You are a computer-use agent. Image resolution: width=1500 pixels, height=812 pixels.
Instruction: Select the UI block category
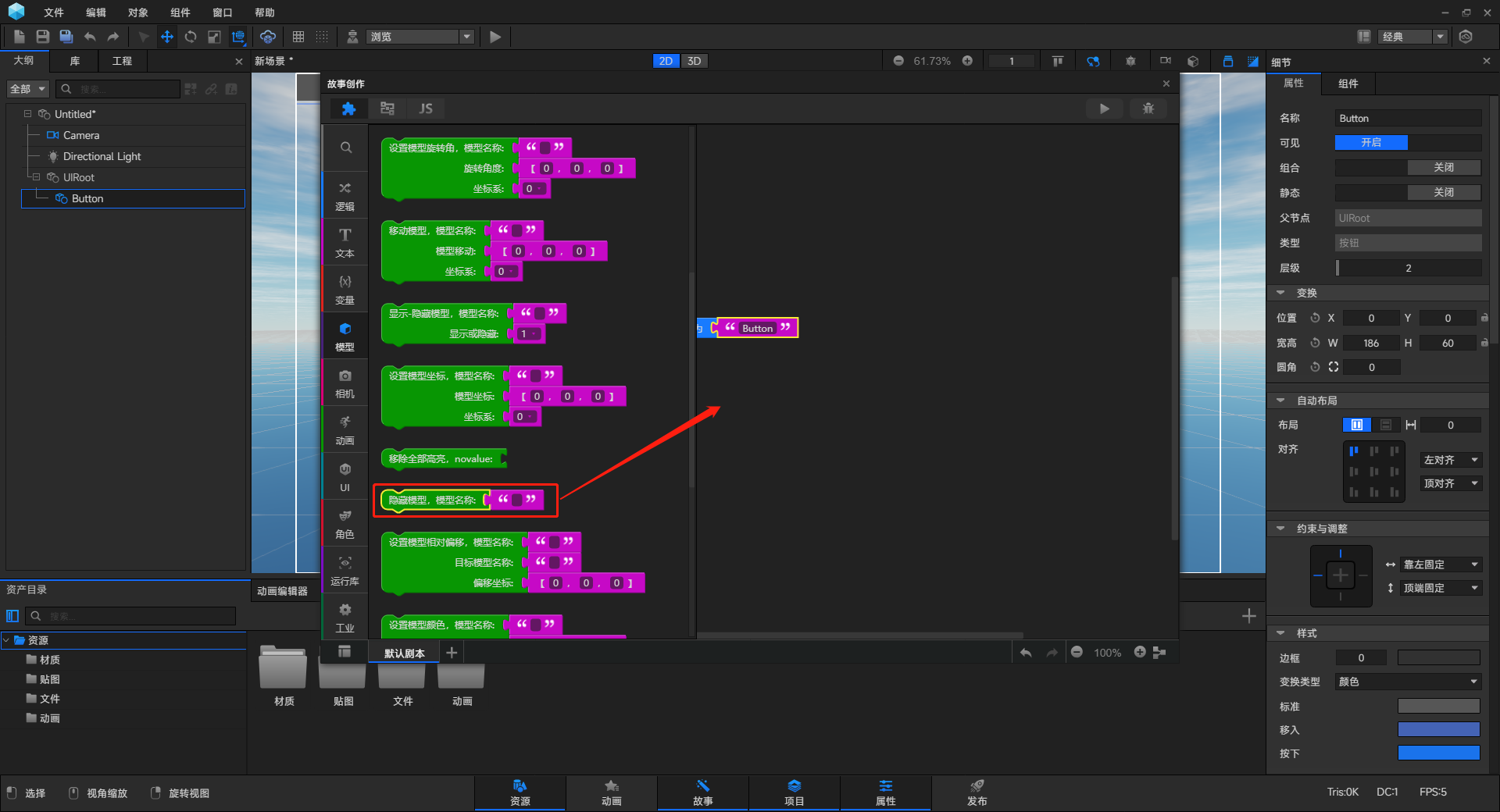[x=345, y=476]
